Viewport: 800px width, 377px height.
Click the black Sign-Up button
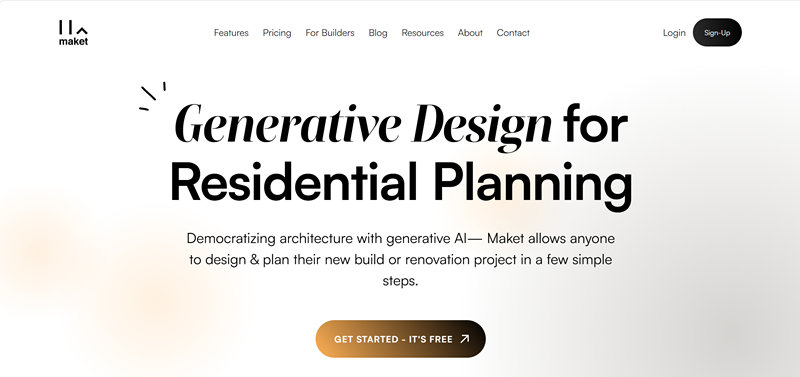tap(717, 33)
